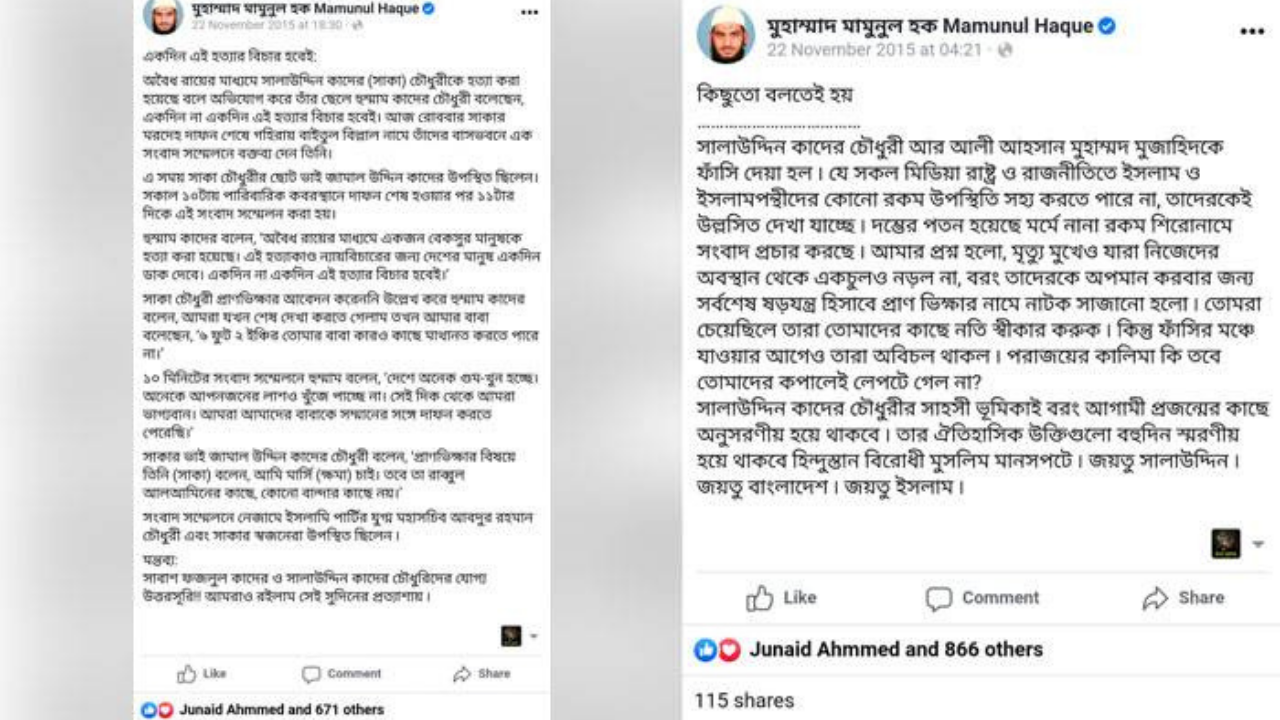Share the right post
The image size is (1280, 720).
click(x=1183, y=598)
